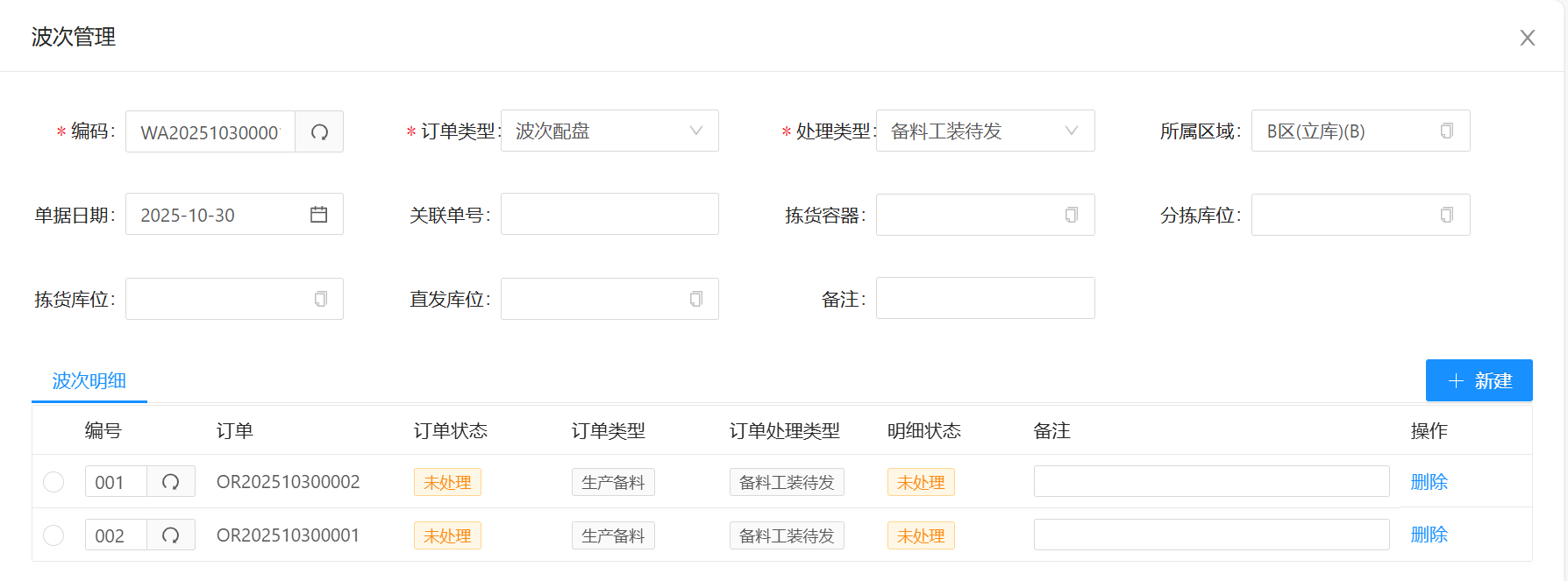Select the radio button for row 001
Viewport: 1568px width, 581px height.
pyautogui.click(x=53, y=482)
